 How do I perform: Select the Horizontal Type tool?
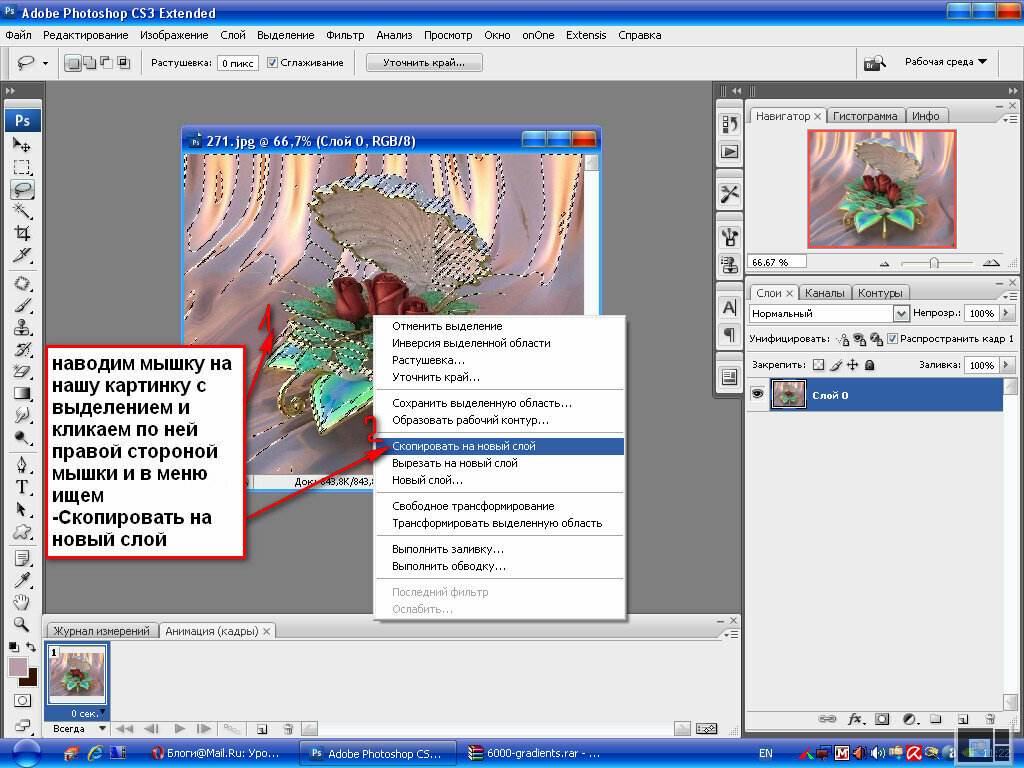(22, 487)
